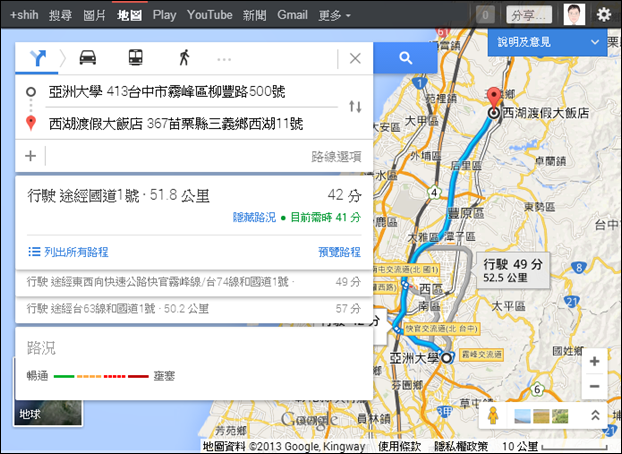
Task: Click the 亞洲大學 origin marker on map
Action: [x=447, y=358]
